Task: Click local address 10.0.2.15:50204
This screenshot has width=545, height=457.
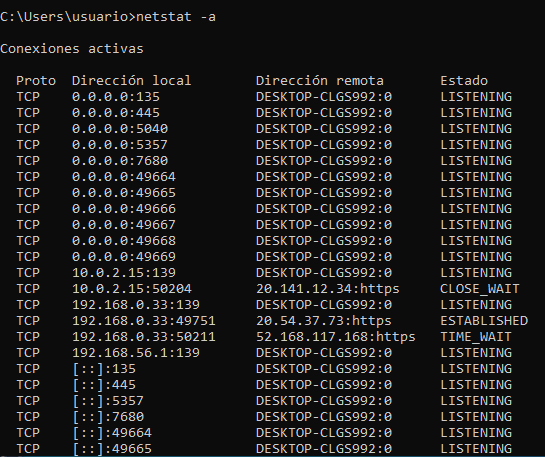Action: click(x=132, y=288)
